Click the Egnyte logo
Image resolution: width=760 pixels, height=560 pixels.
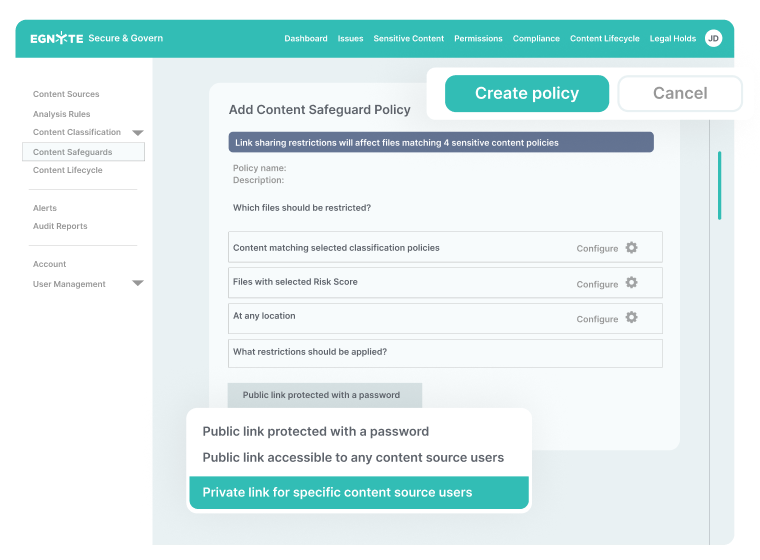coord(55,38)
